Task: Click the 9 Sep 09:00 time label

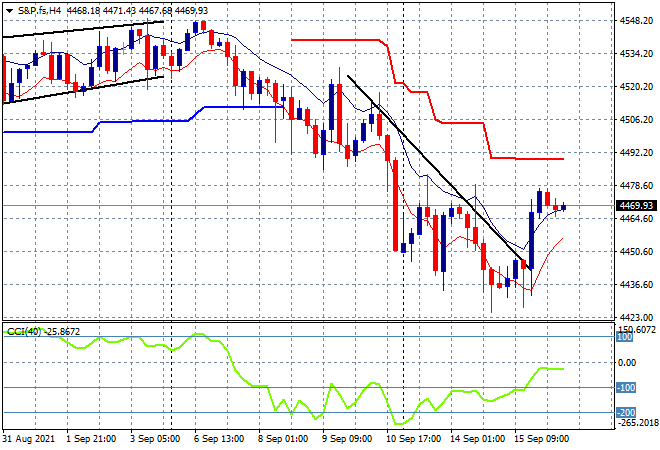Action: pos(347,439)
